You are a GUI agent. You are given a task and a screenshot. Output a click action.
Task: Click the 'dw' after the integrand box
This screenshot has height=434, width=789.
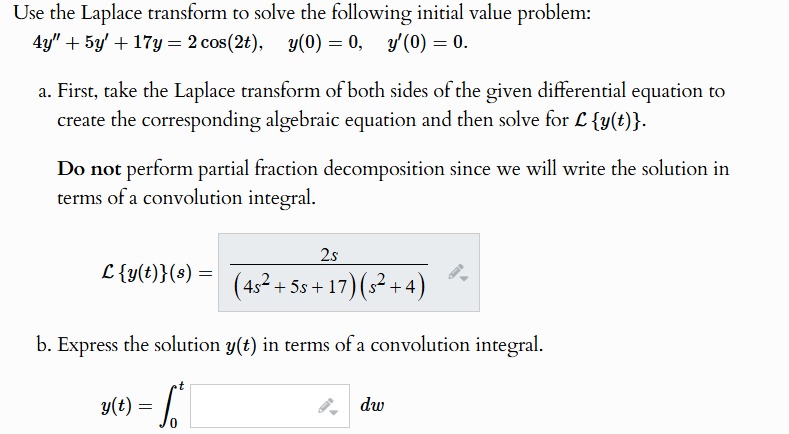tap(372, 405)
